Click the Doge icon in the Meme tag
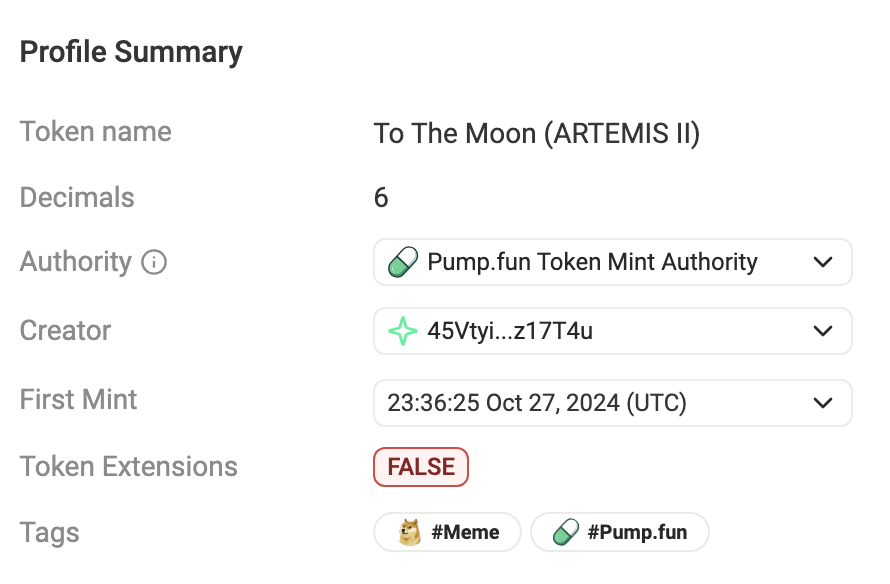Image resolution: width=890 pixels, height=584 pixels. point(410,532)
